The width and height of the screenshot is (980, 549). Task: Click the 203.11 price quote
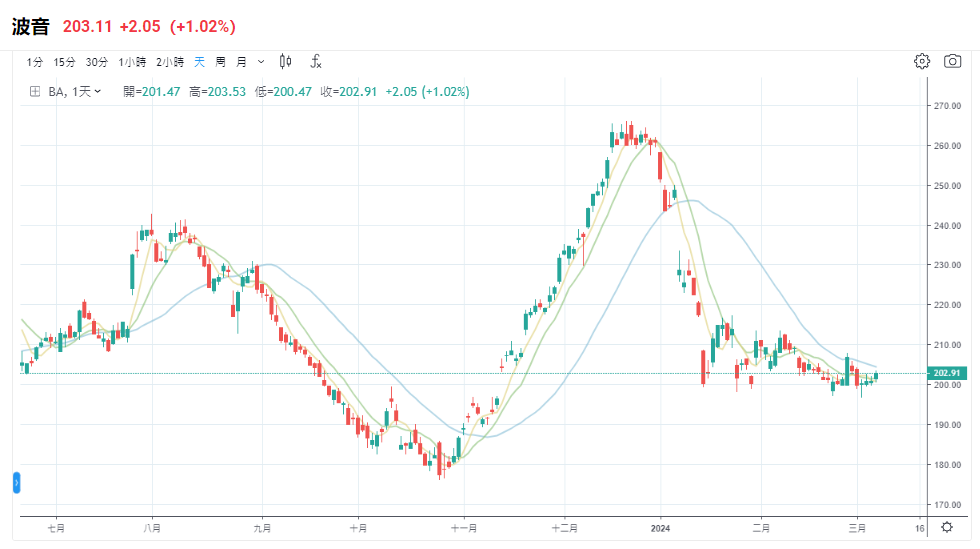point(88,27)
